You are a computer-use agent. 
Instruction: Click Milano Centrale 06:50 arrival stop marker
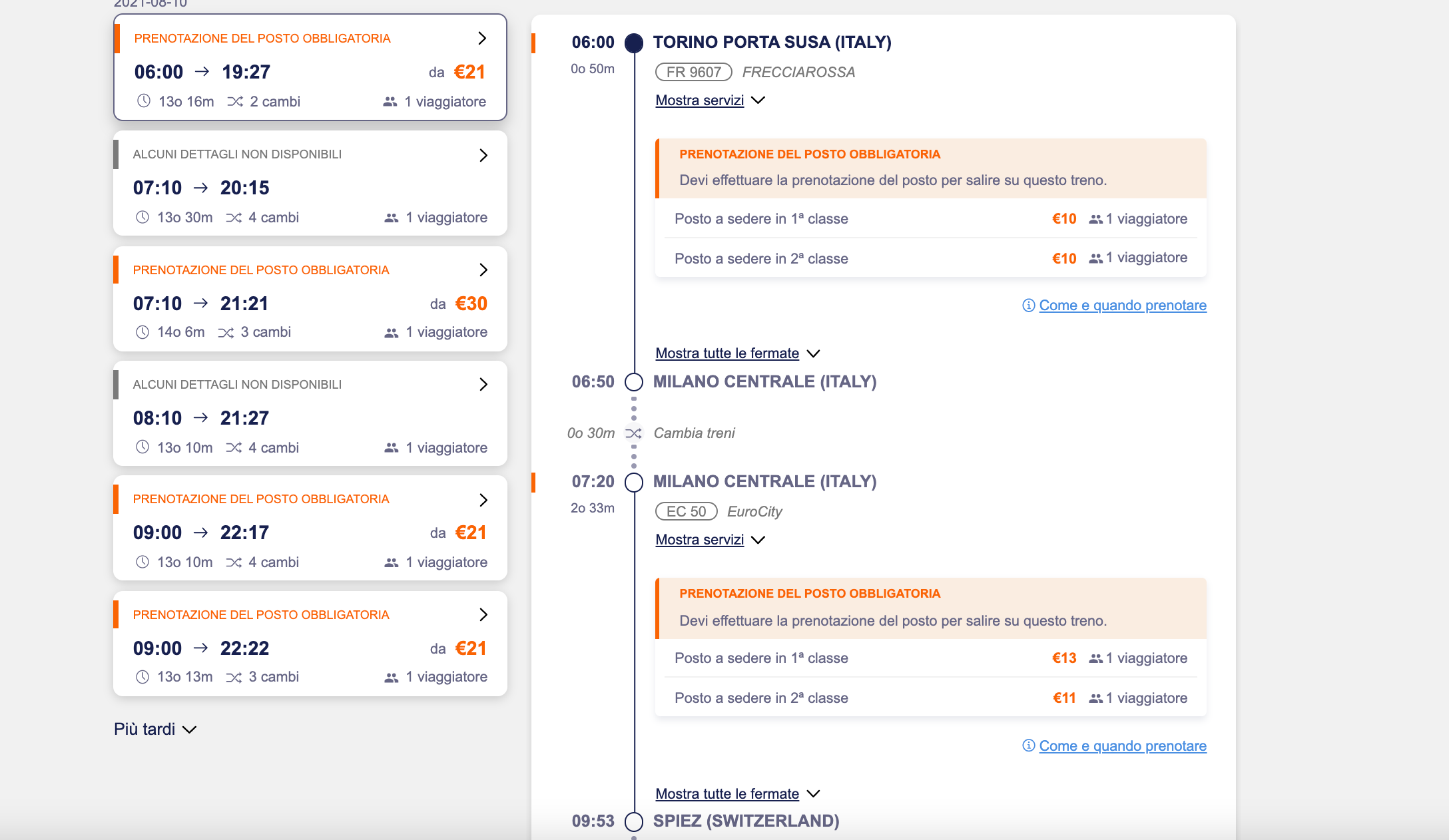(x=634, y=382)
